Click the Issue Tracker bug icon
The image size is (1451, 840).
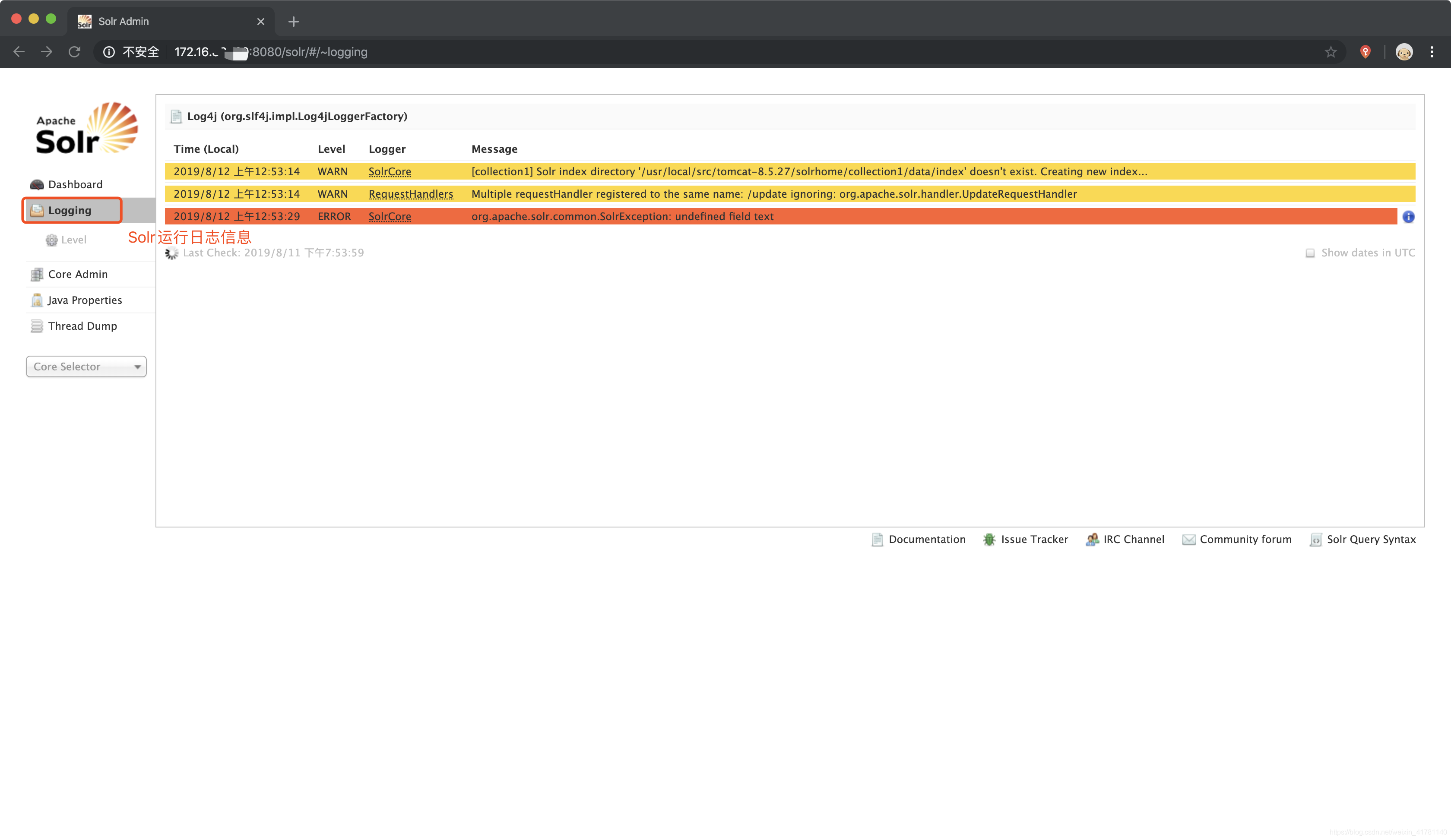(x=989, y=540)
